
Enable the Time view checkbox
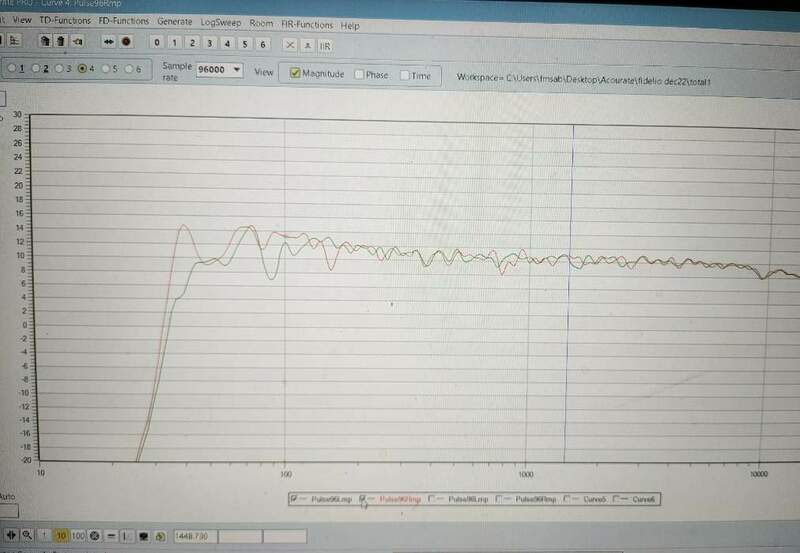[404, 75]
